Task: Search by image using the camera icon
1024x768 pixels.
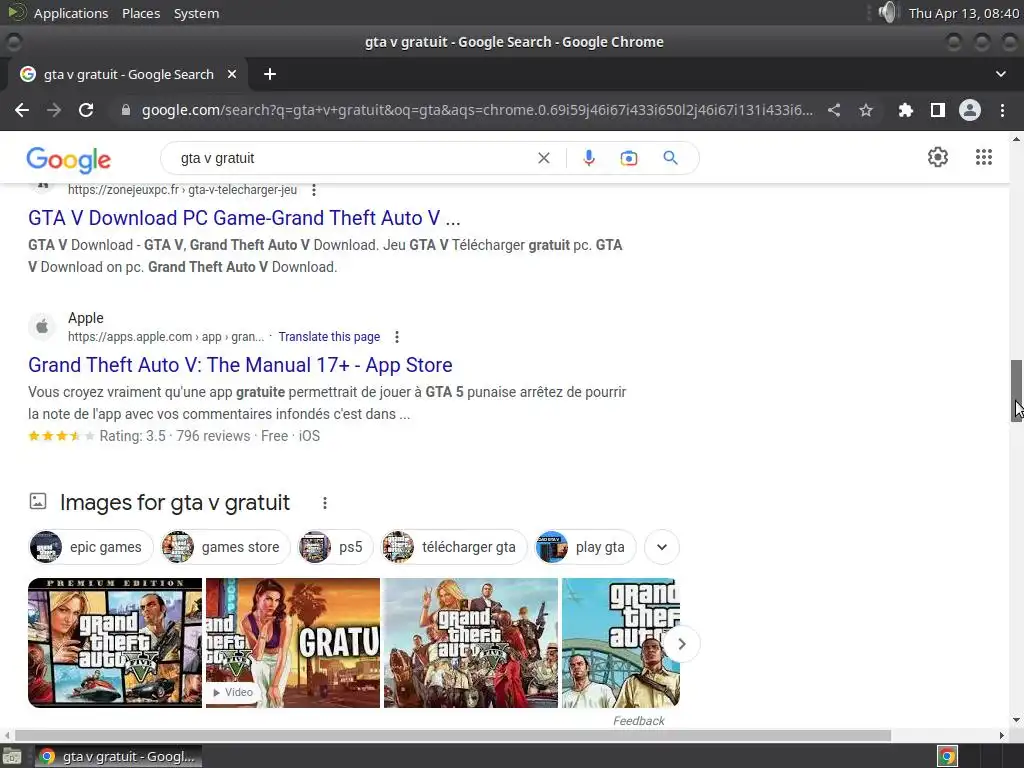Action: click(x=629, y=158)
